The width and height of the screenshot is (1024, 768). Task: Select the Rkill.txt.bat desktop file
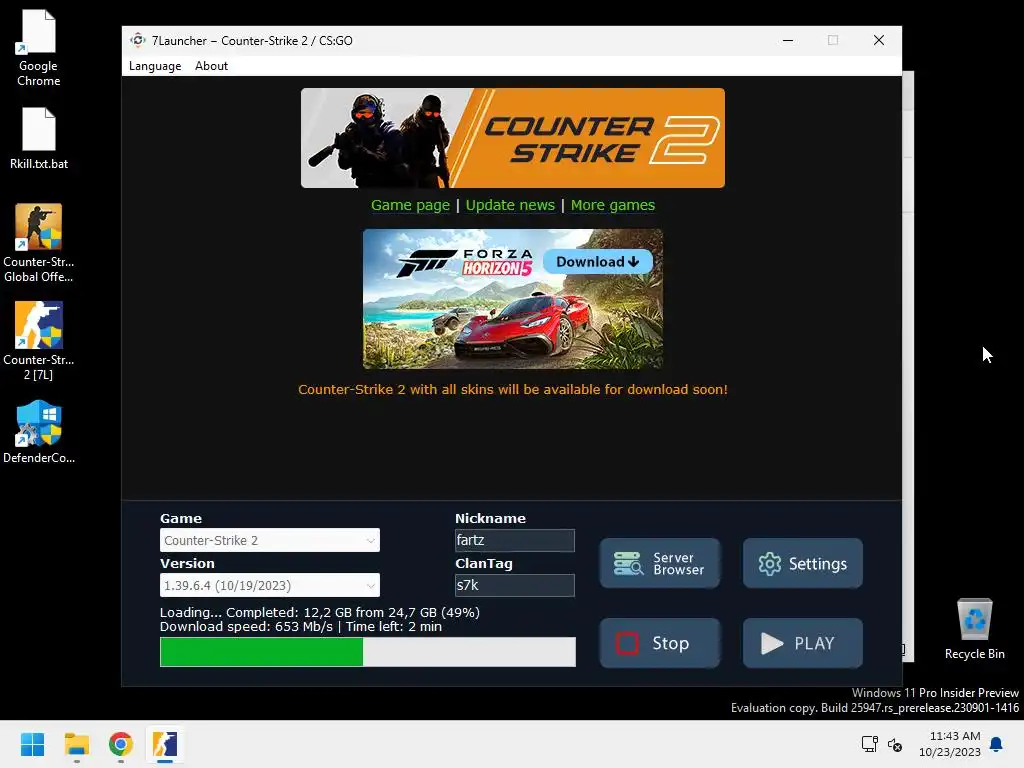pos(39,138)
